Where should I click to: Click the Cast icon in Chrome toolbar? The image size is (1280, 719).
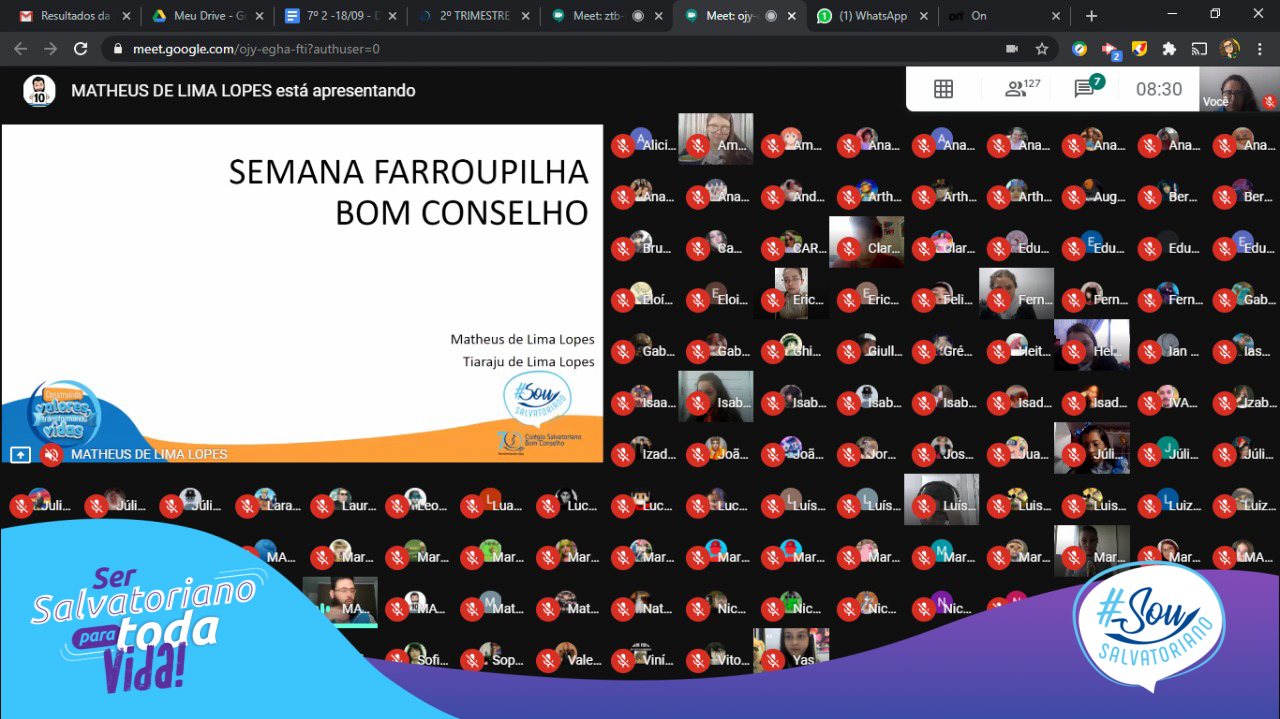pos(1199,48)
